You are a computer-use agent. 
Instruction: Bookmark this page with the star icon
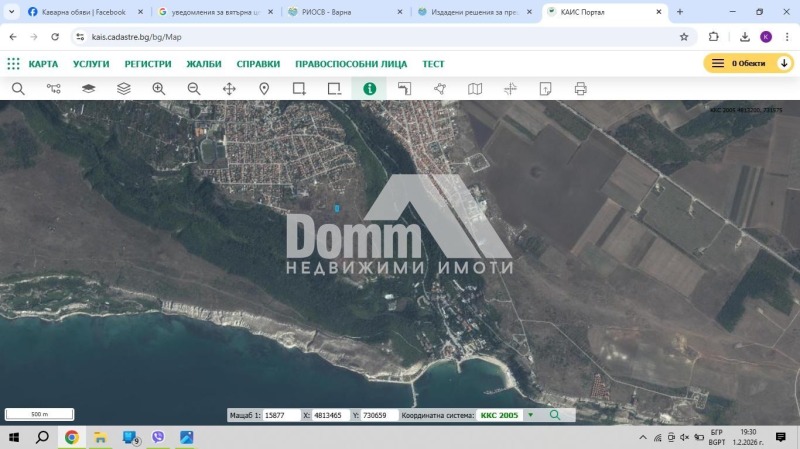[684, 36]
